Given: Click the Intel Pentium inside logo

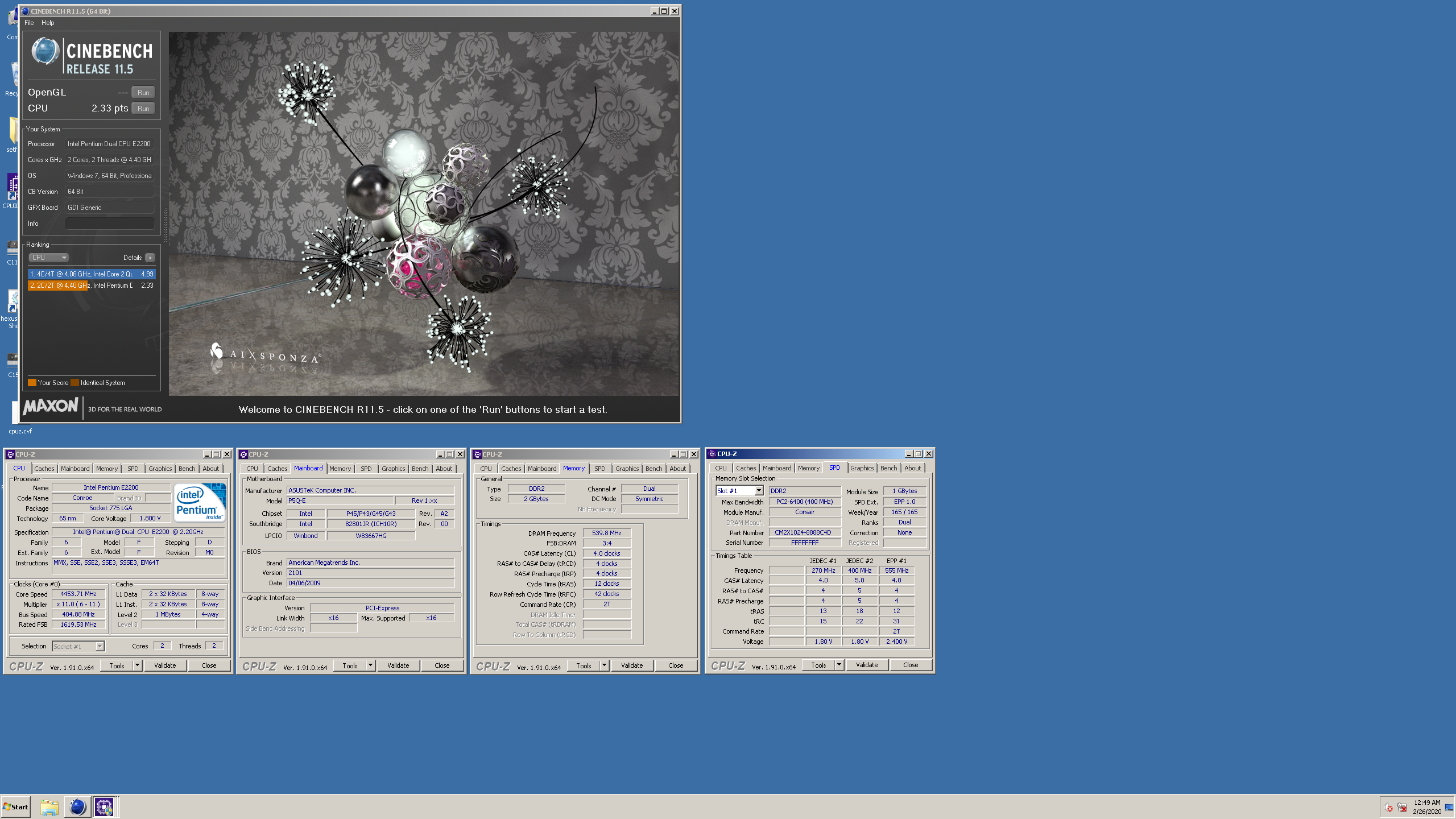Looking at the screenshot, I should click(200, 502).
